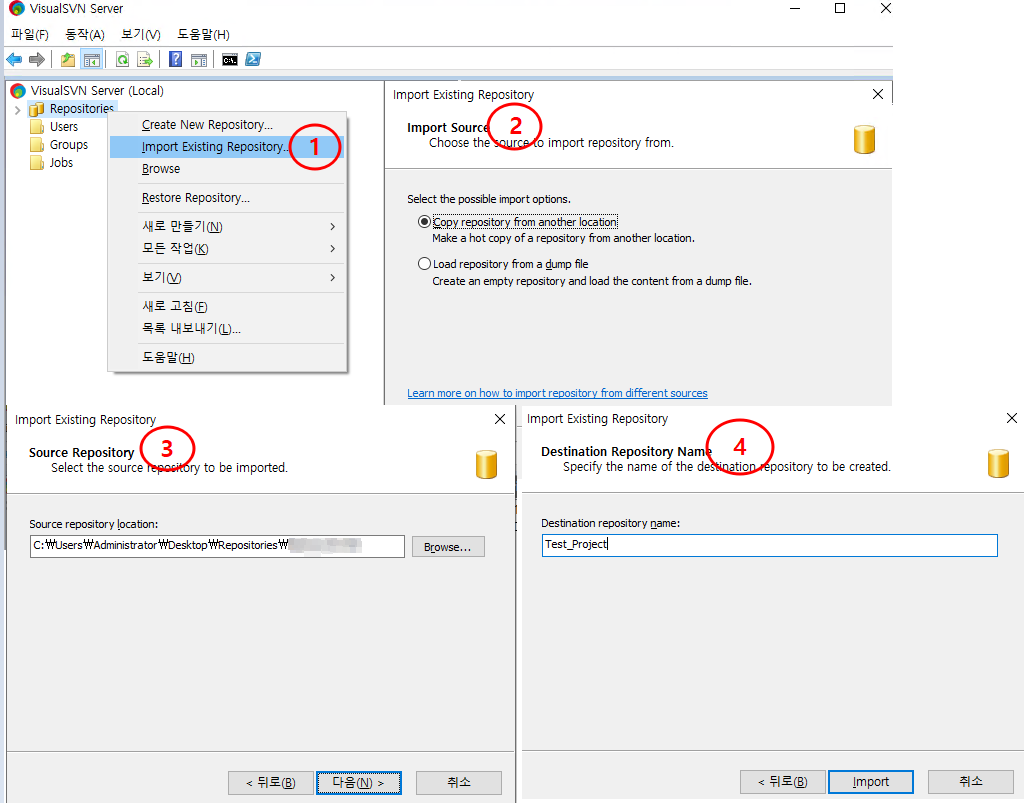This screenshot has height=803, width=1026.
Task: Expand 모든 작업(K) submenu
Action: coord(227,249)
